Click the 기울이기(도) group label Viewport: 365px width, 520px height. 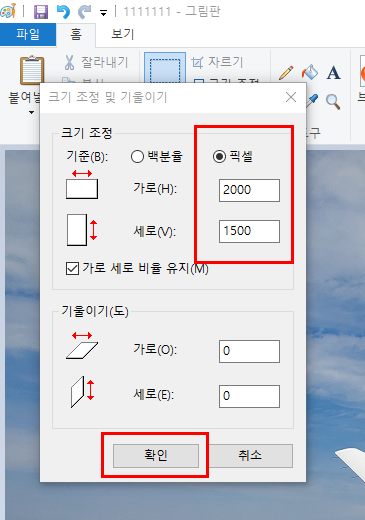click(x=95, y=311)
